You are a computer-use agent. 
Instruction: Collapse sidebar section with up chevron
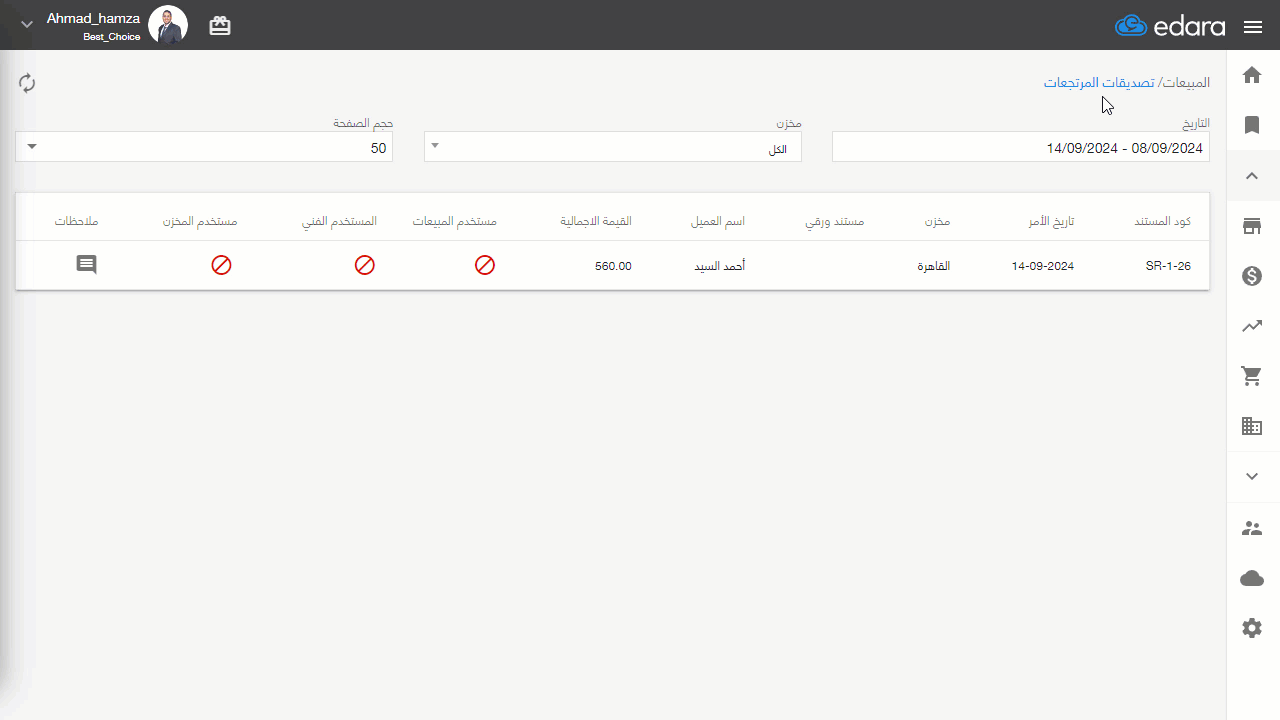click(x=1252, y=176)
